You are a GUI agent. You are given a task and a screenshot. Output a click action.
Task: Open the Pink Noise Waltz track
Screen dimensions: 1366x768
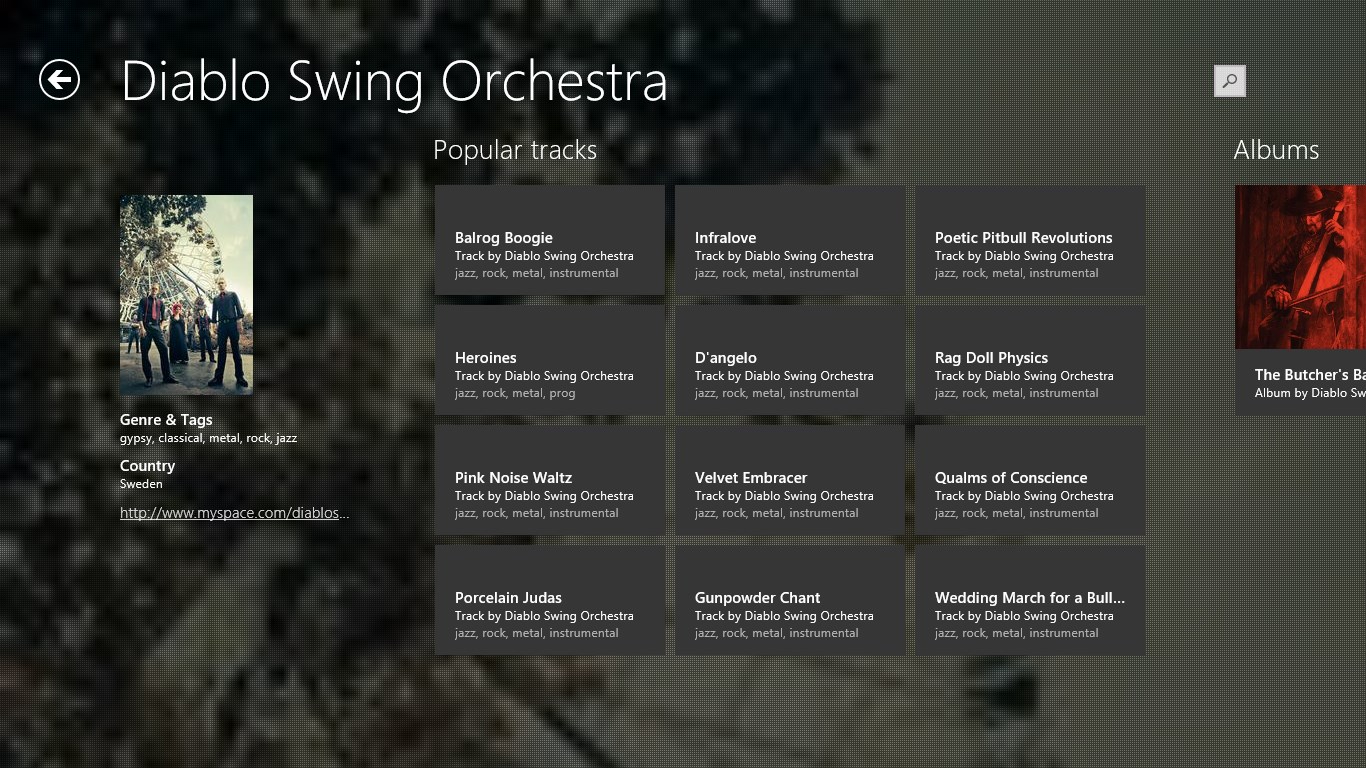549,480
